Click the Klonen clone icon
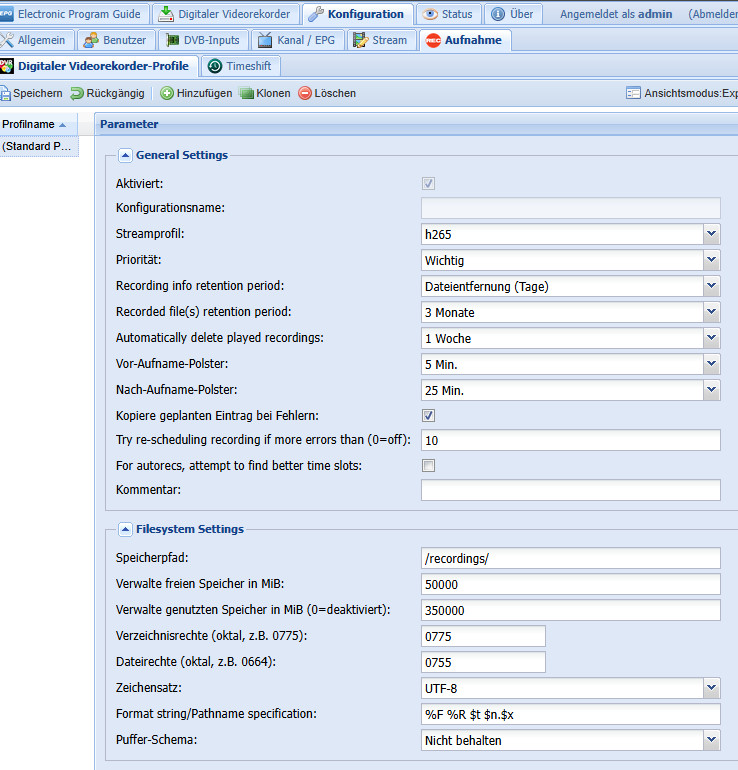738x770 pixels. pos(246,93)
